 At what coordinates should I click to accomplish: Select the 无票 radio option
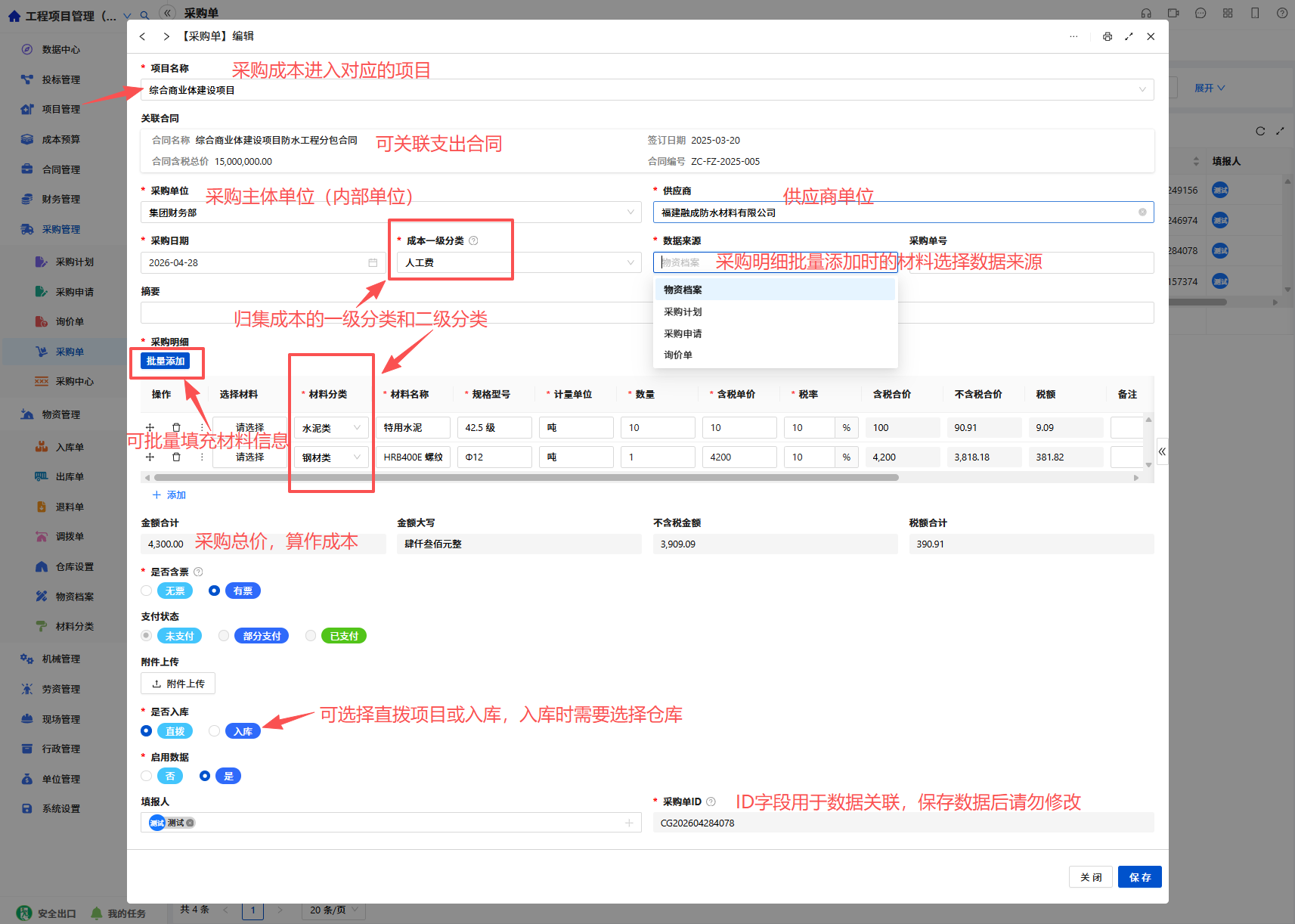point(147,591)
